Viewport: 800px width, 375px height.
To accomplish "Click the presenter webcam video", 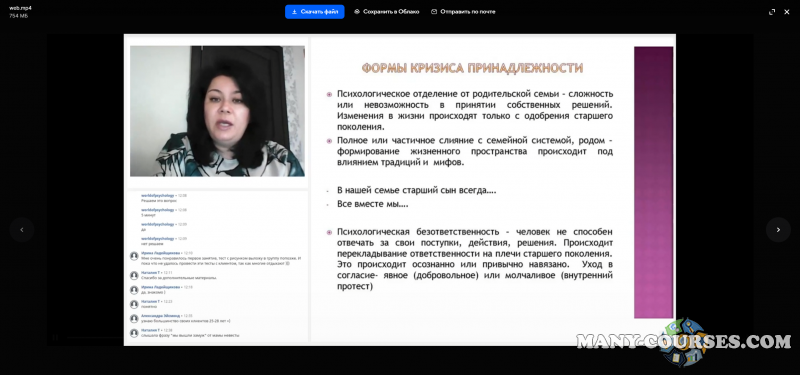I will coord(217,111).
